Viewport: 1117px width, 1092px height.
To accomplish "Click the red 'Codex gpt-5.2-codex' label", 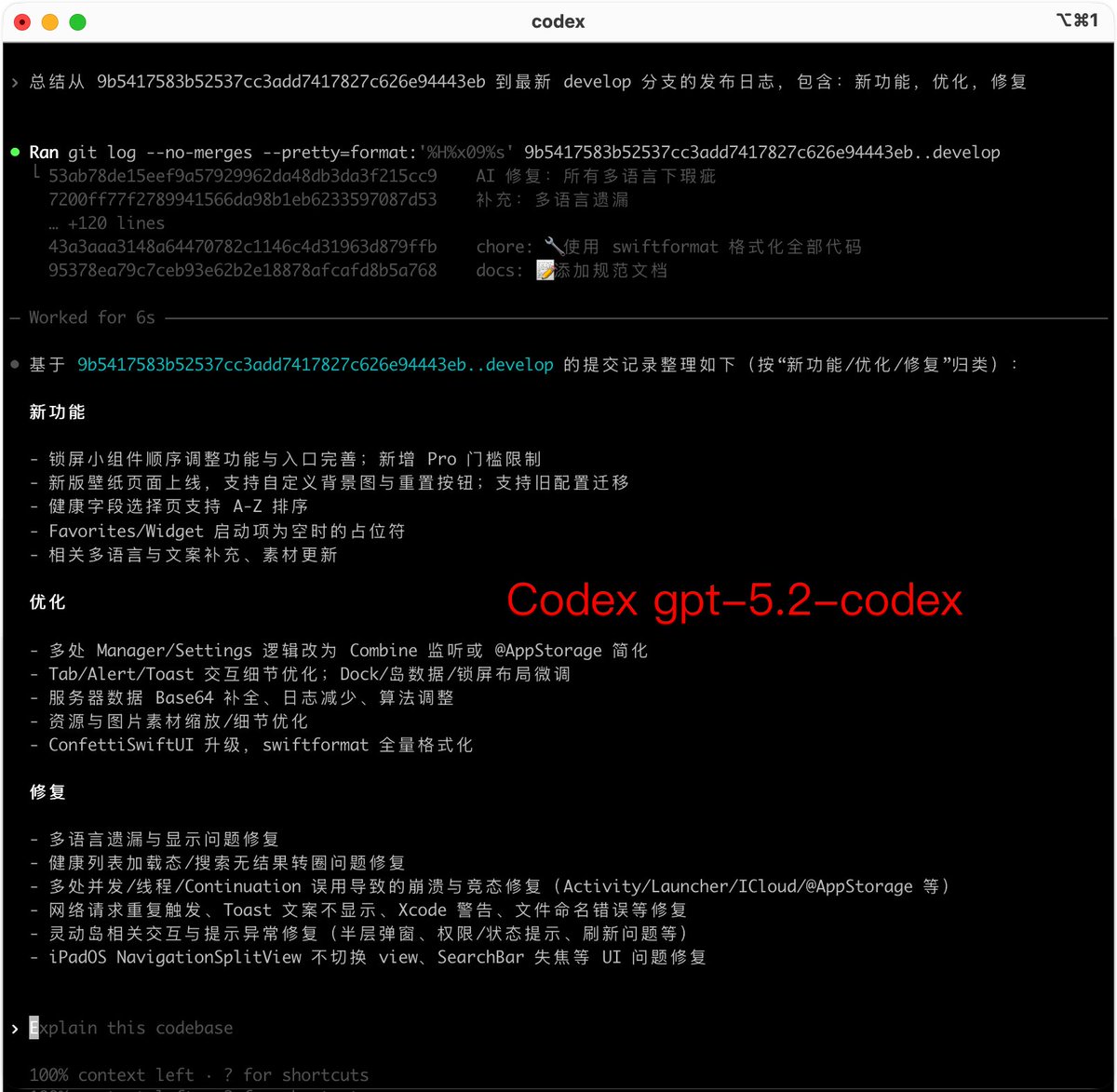I will coord(734,600).
